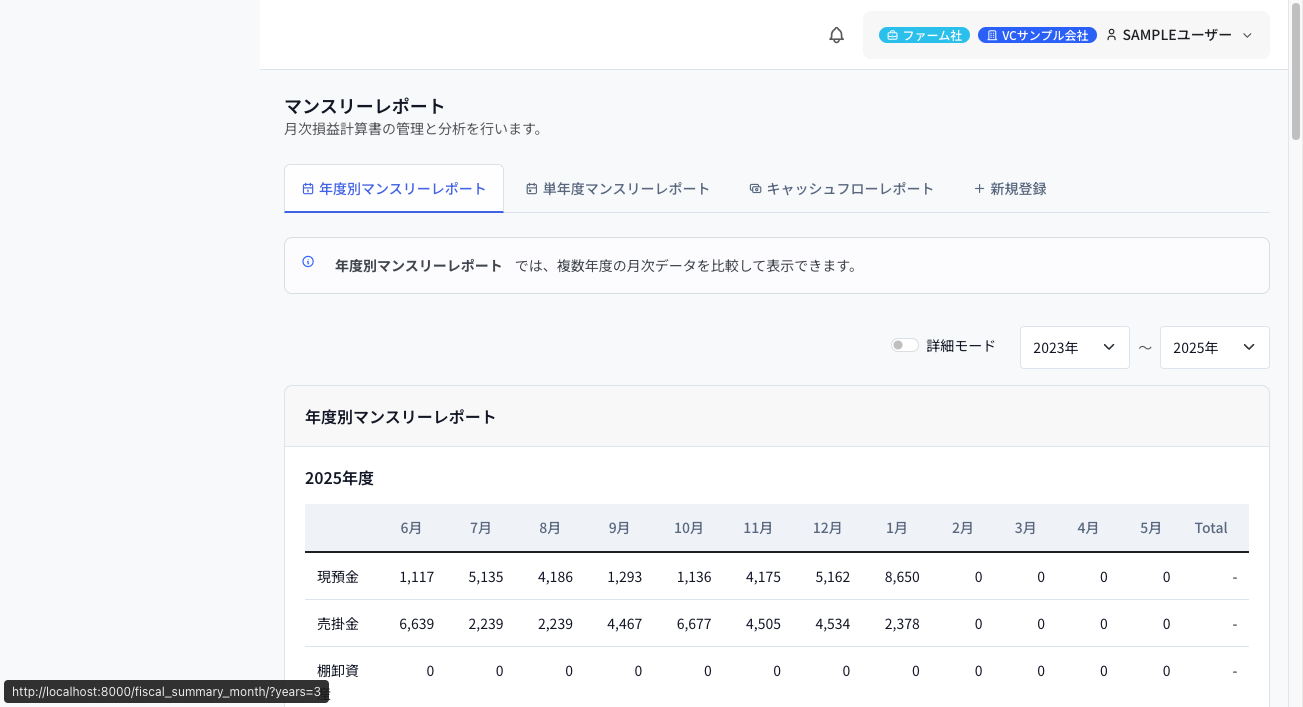Image resolution: width=1303 pixels, height=707 pixels.
Task: Open the 2025年 end year dropdown
Action: tap(1214, 347)
